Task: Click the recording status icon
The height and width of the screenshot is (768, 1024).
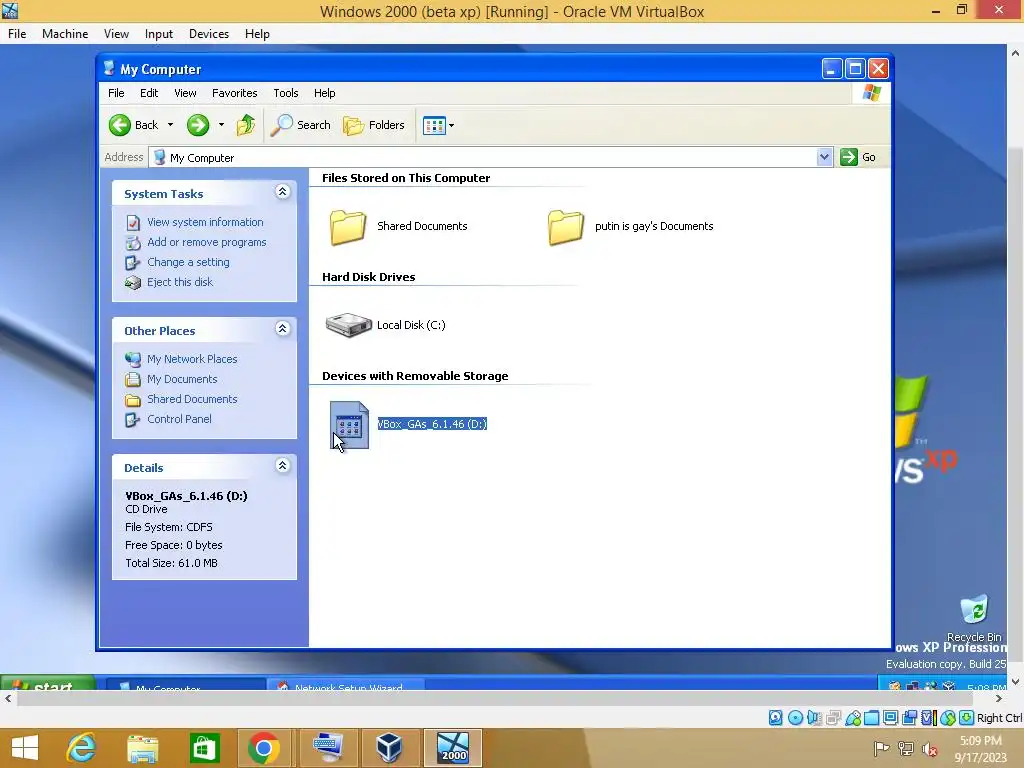Action: pos(910,718)
